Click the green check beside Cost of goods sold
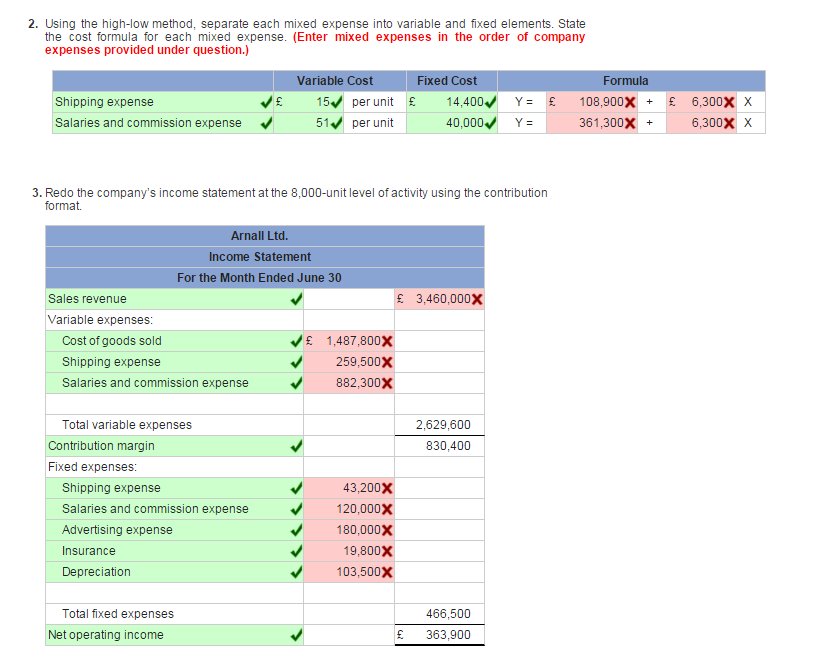 297,341
